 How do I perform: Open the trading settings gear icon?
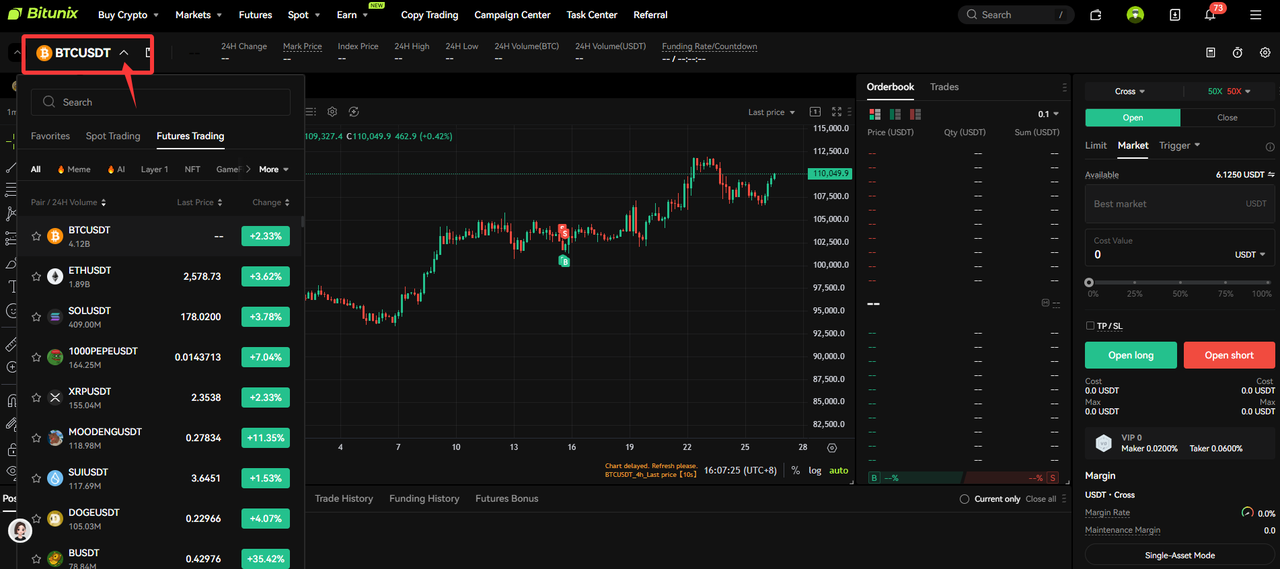click(1265, 52)
